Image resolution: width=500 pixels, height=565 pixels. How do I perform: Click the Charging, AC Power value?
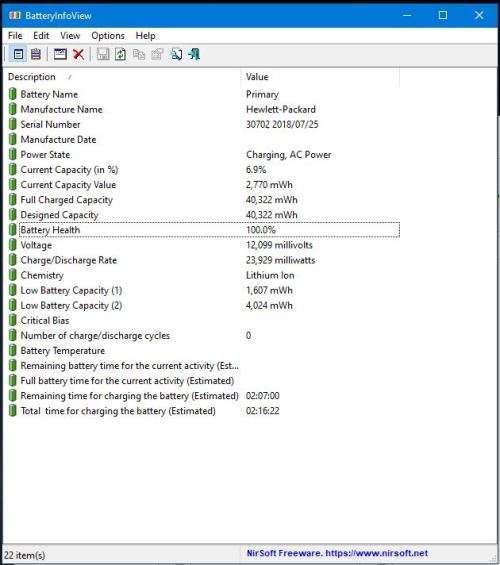(x=289, y=155)
